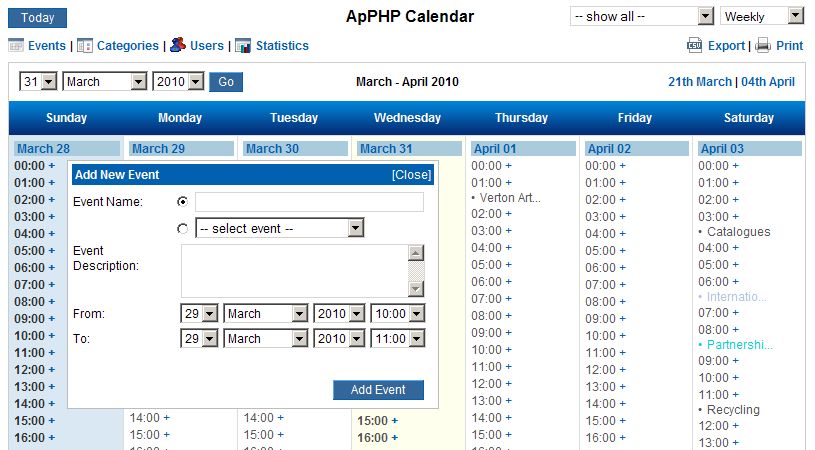
Task: Click the Categories icon
Action: (85, 45)
